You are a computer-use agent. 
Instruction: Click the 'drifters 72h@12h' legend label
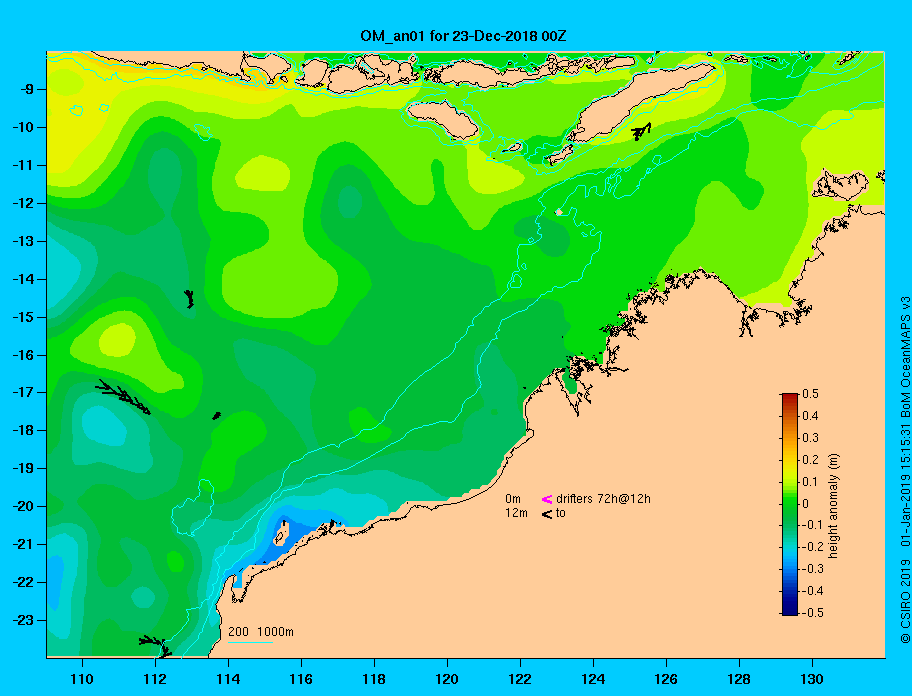(x=603, y=499)
